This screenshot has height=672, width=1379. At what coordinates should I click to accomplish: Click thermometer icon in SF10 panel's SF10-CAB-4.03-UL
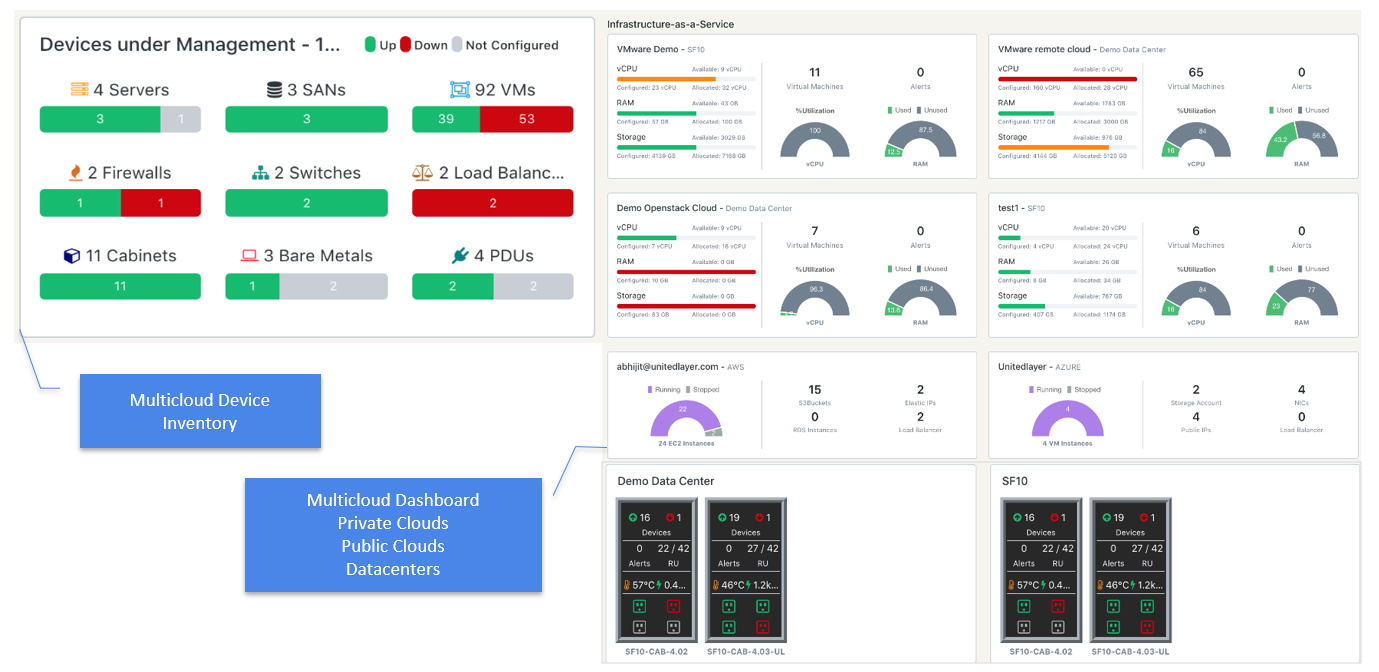tap(1101, 585)
